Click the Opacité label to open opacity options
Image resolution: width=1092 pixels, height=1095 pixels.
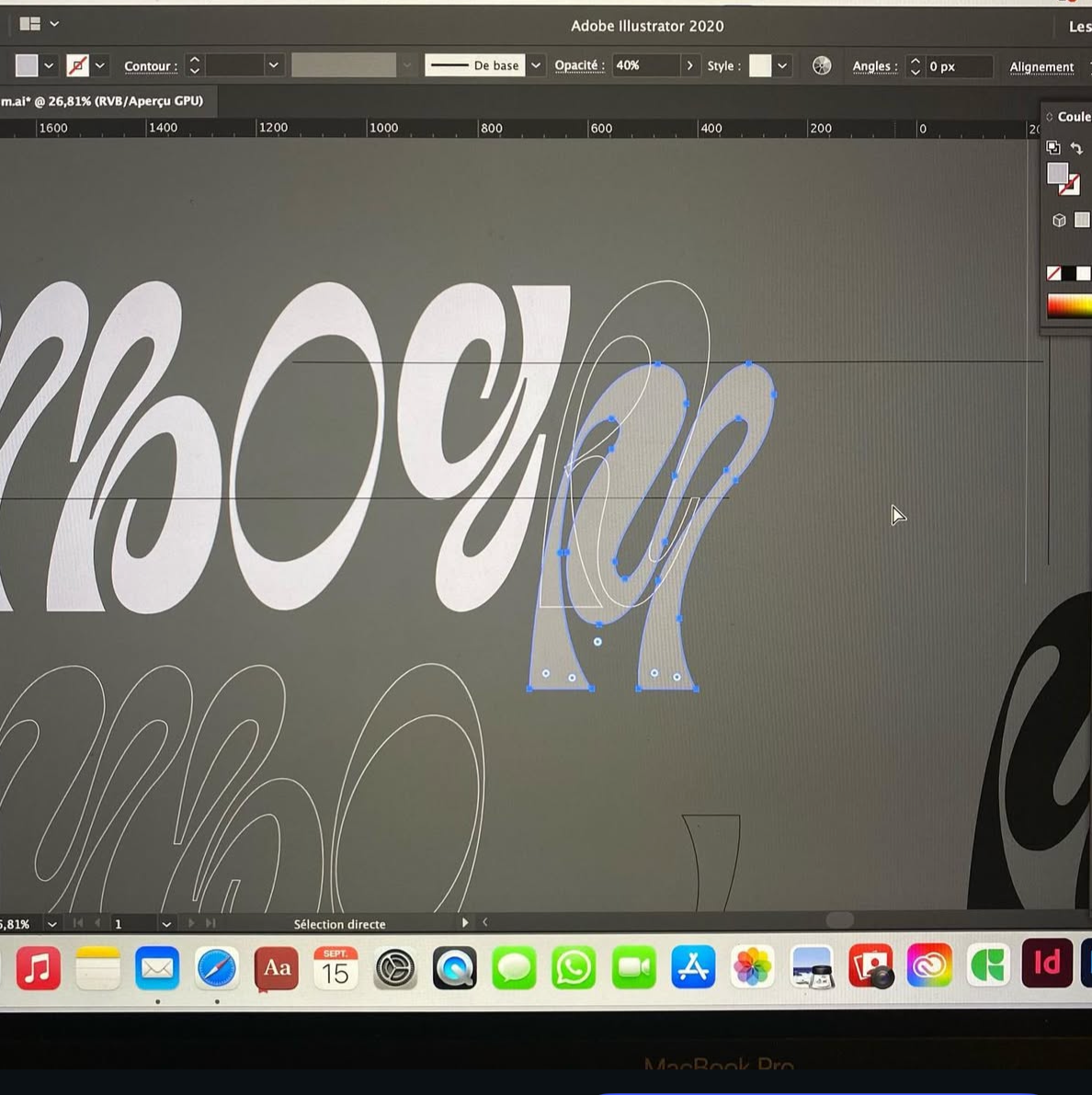[579, 65]
